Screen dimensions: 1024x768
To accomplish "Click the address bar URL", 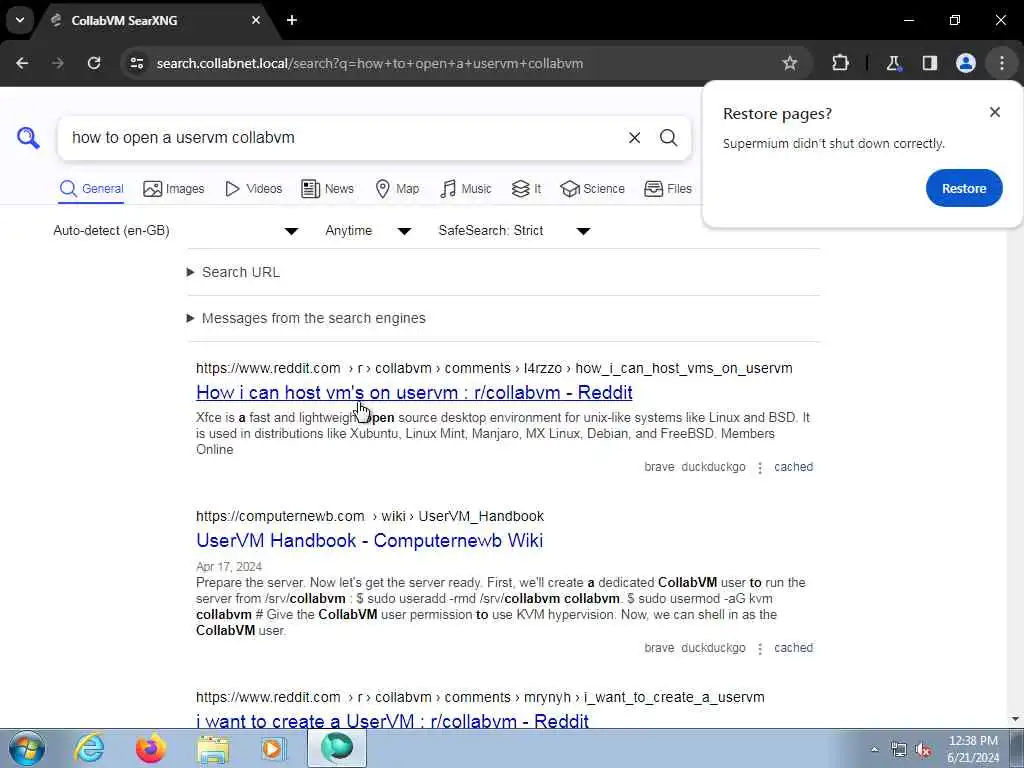I will pos(370,63).
